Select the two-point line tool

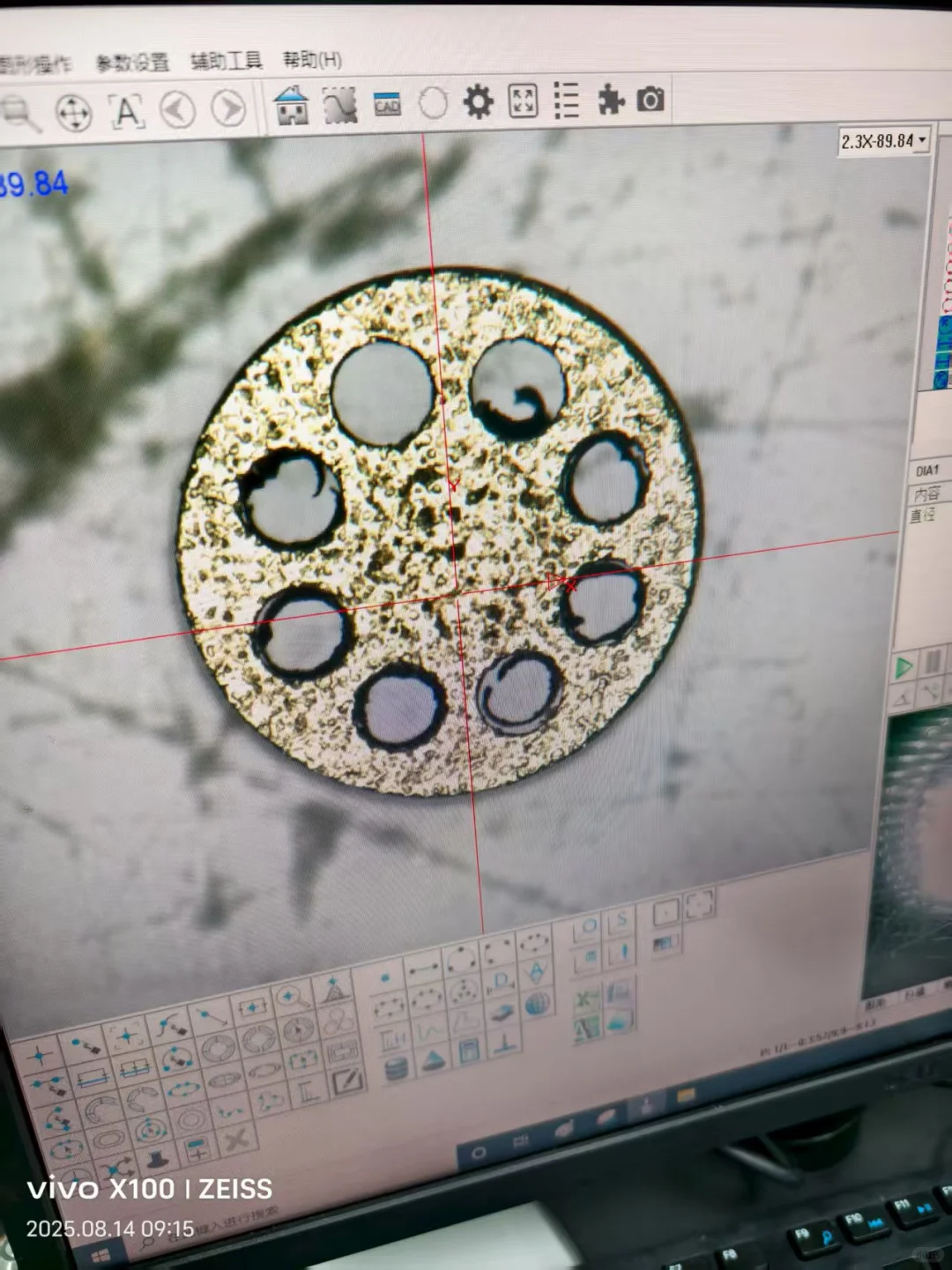(424, 968)
